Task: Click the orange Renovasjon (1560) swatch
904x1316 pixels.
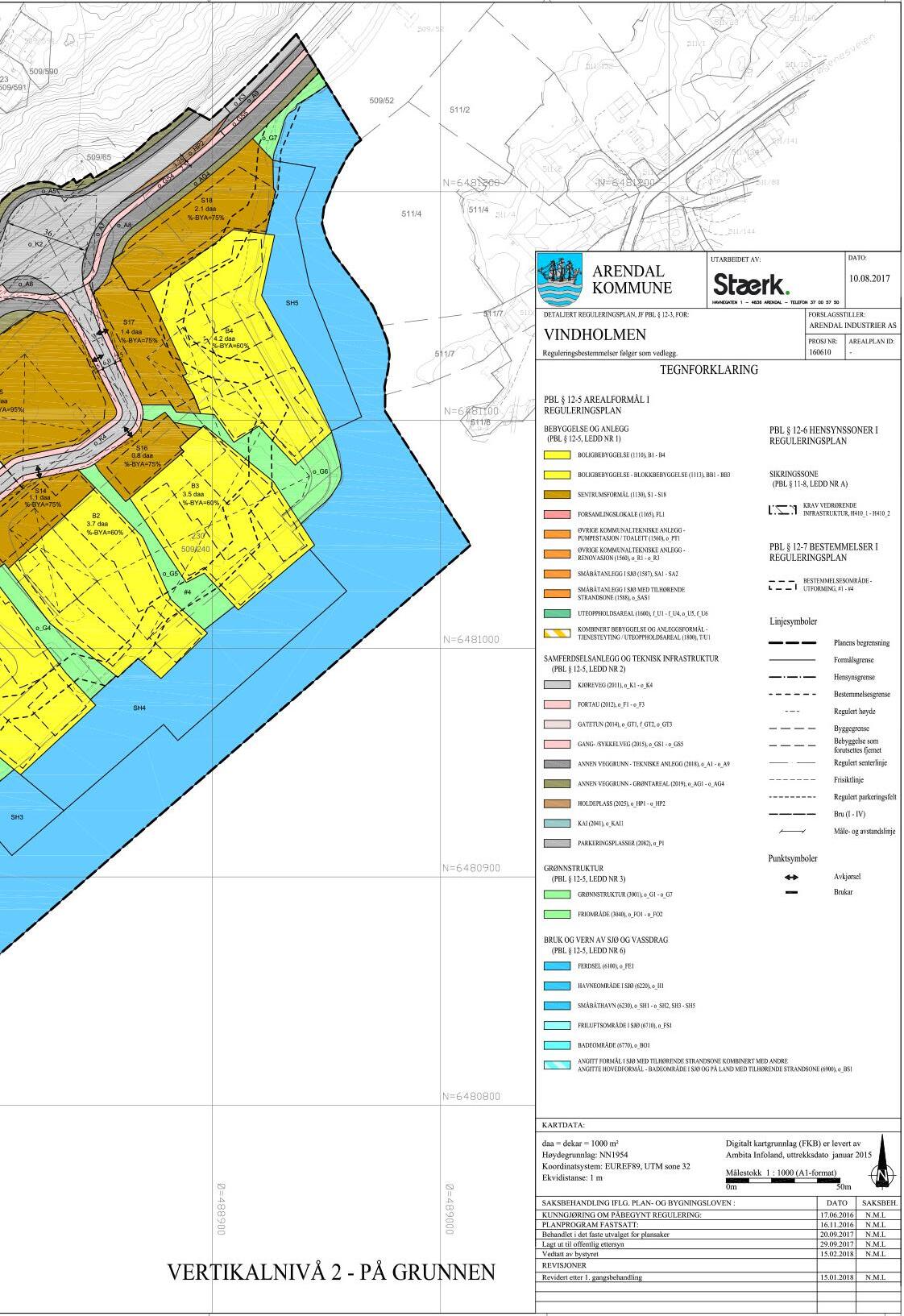Action: pyautogui.click(x=558, y=554)
